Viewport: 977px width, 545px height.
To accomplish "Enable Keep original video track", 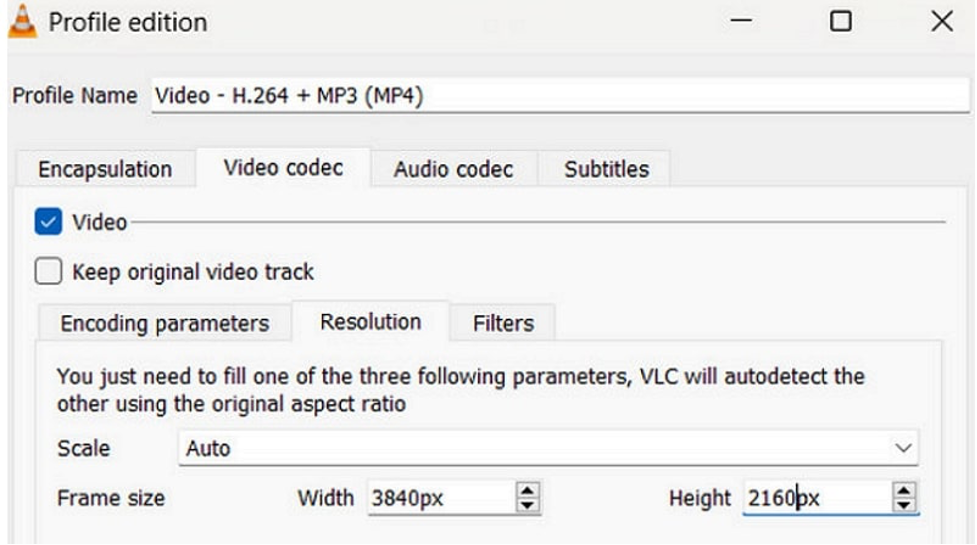I will coord(48,271).
